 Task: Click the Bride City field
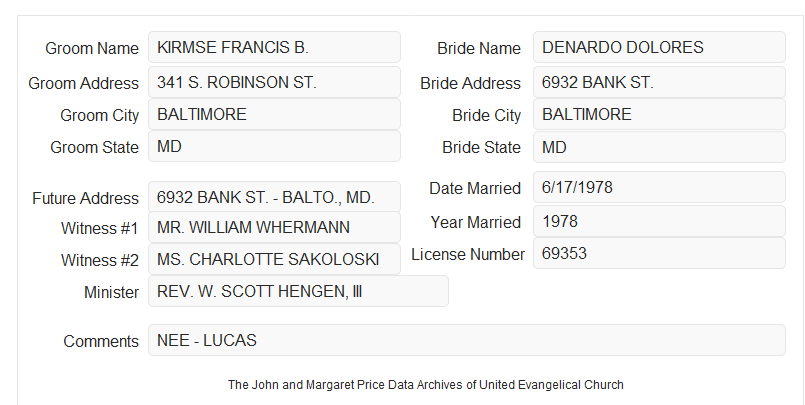click(659, 114)
